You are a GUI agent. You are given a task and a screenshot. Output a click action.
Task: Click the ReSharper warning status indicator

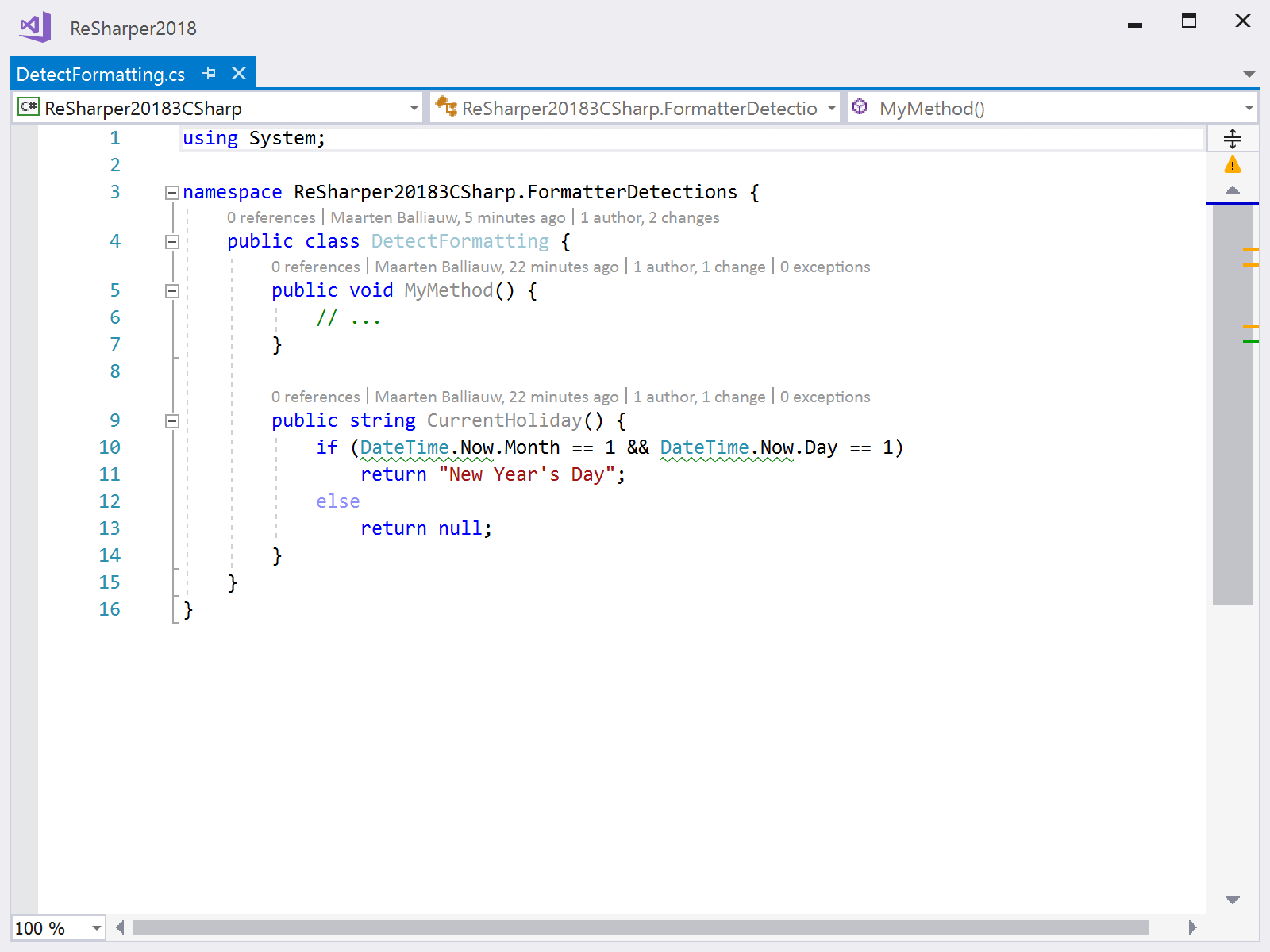tap(1233, 165)
